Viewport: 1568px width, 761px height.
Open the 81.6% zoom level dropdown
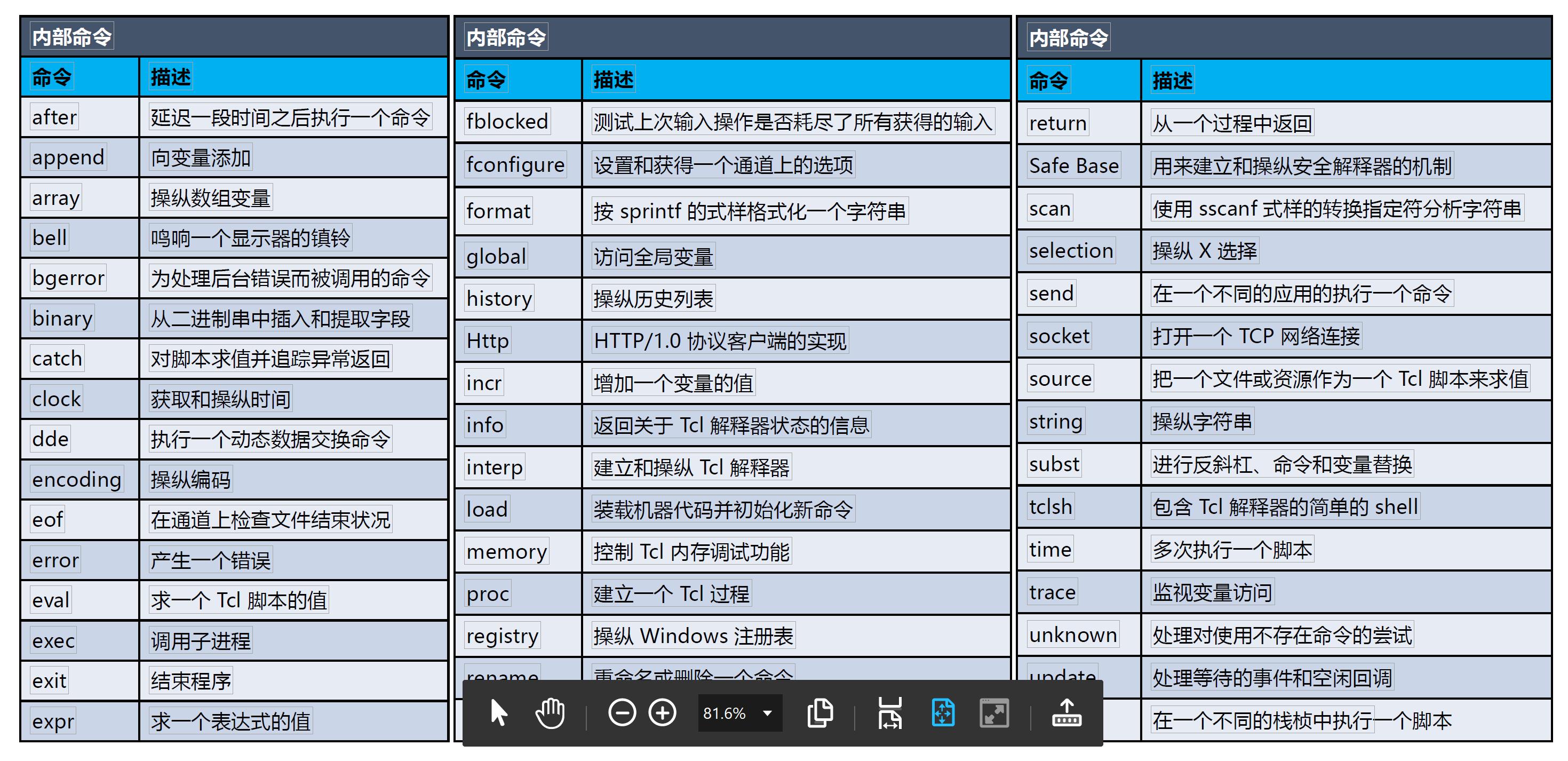click(x=739, y=713)
